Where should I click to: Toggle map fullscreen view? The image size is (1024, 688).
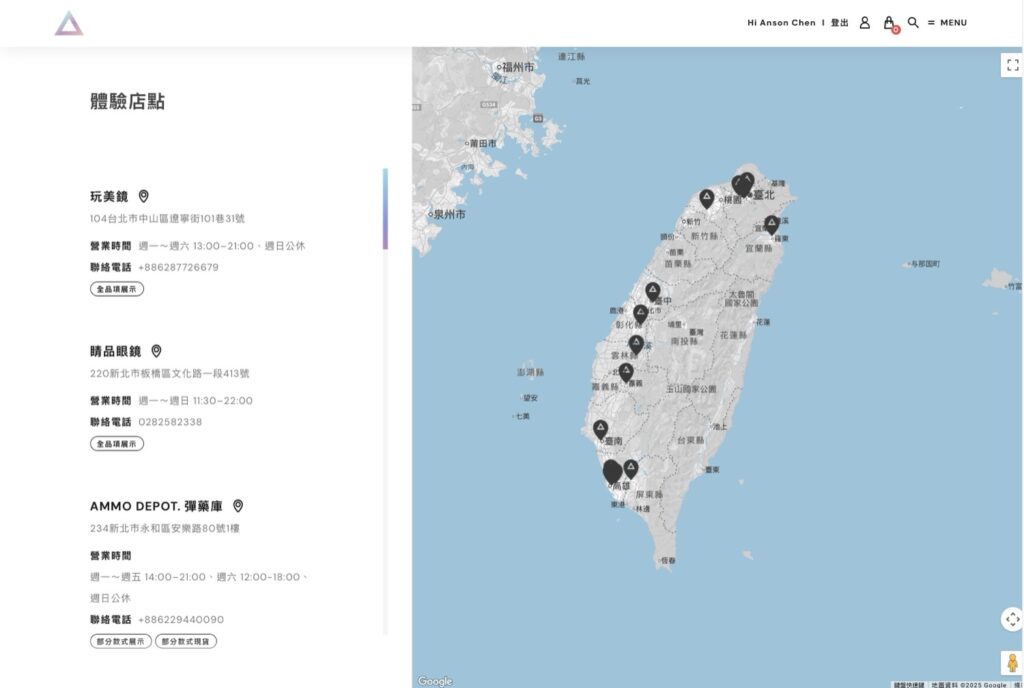1011,65
